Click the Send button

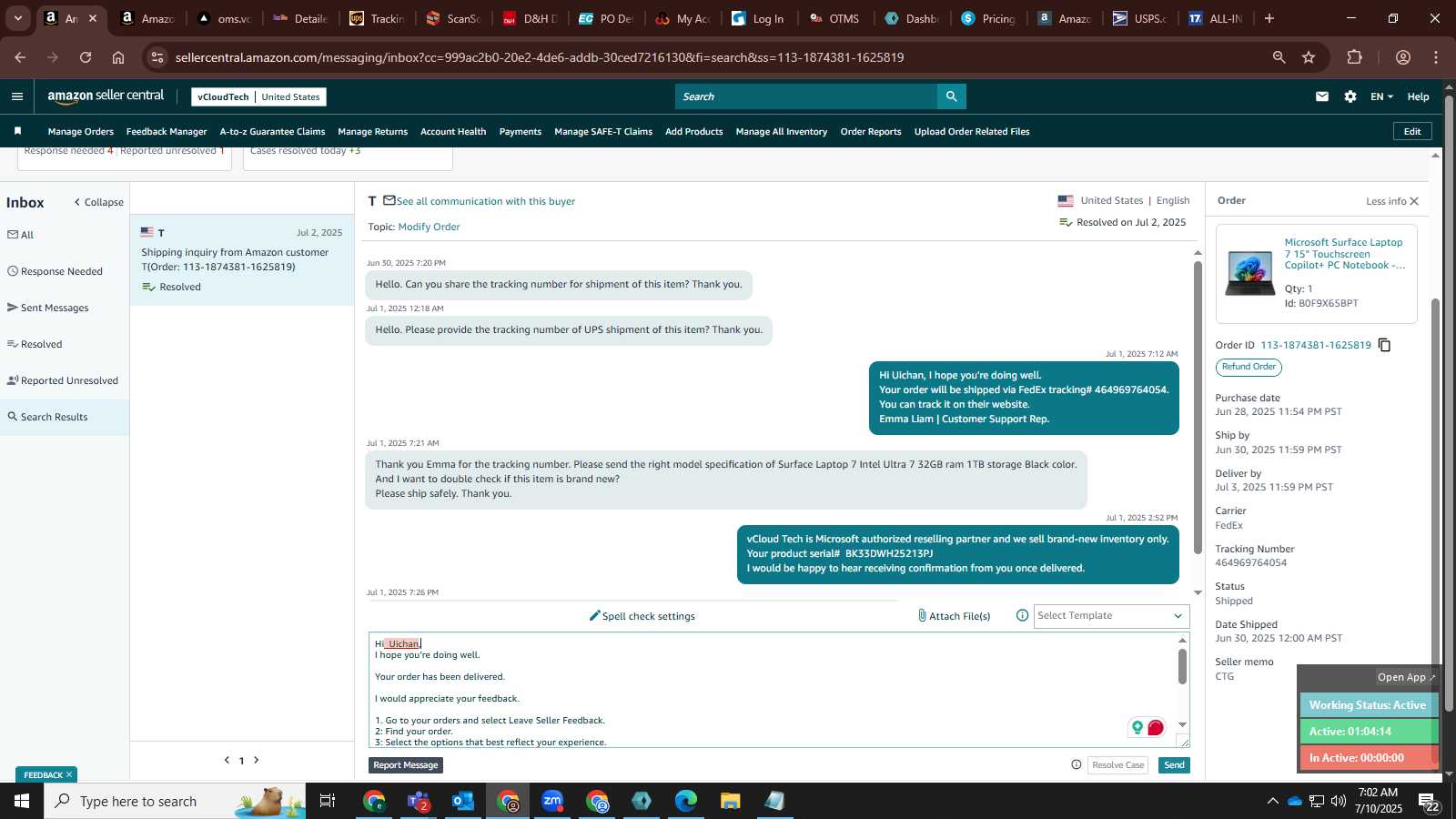coord(1174,765)
